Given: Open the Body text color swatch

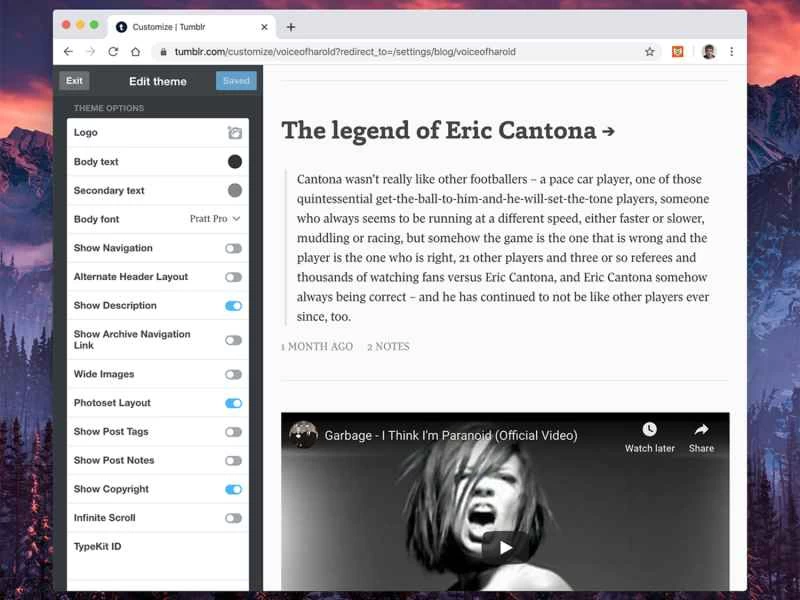Looking at the screenshot, I should click(234, 162).
